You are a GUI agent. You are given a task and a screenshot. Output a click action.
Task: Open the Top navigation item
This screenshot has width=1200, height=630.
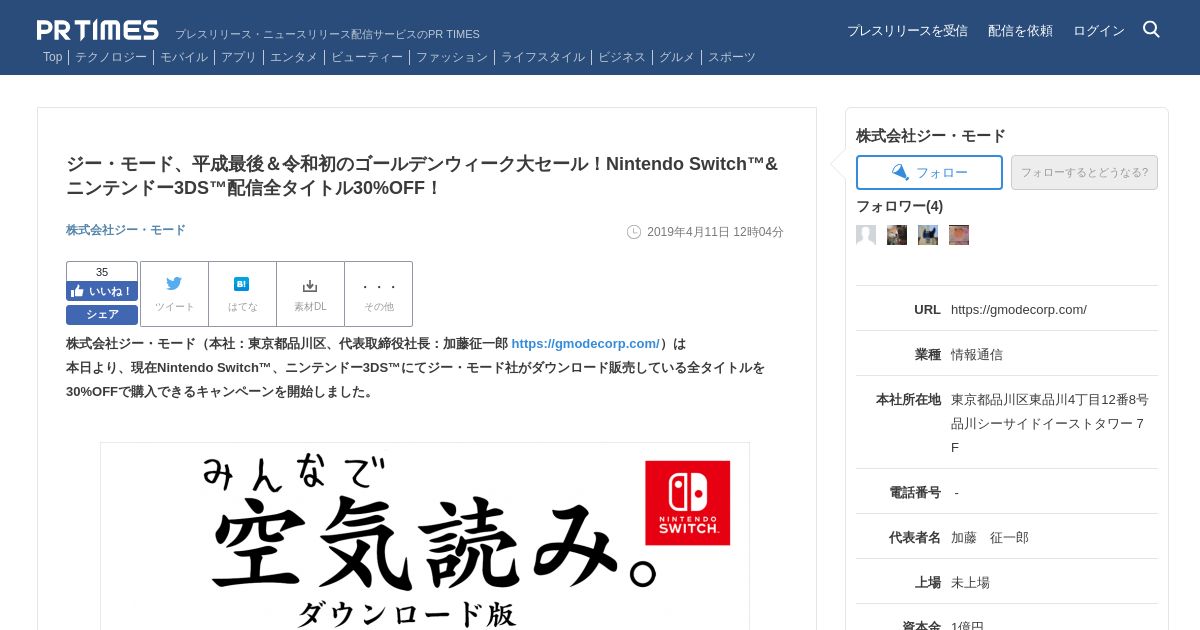click(52, 57)
